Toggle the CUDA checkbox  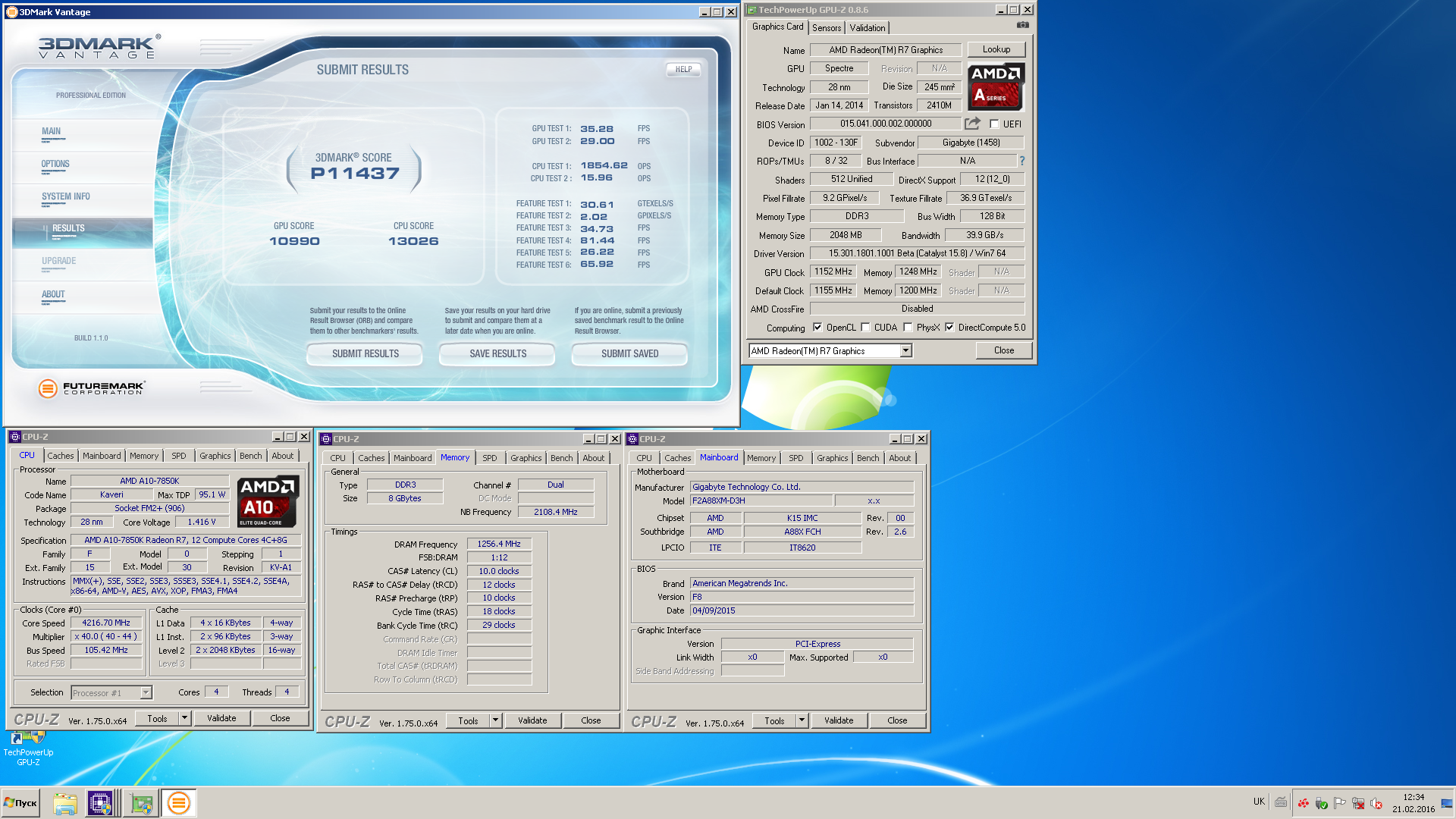point(865,328)
